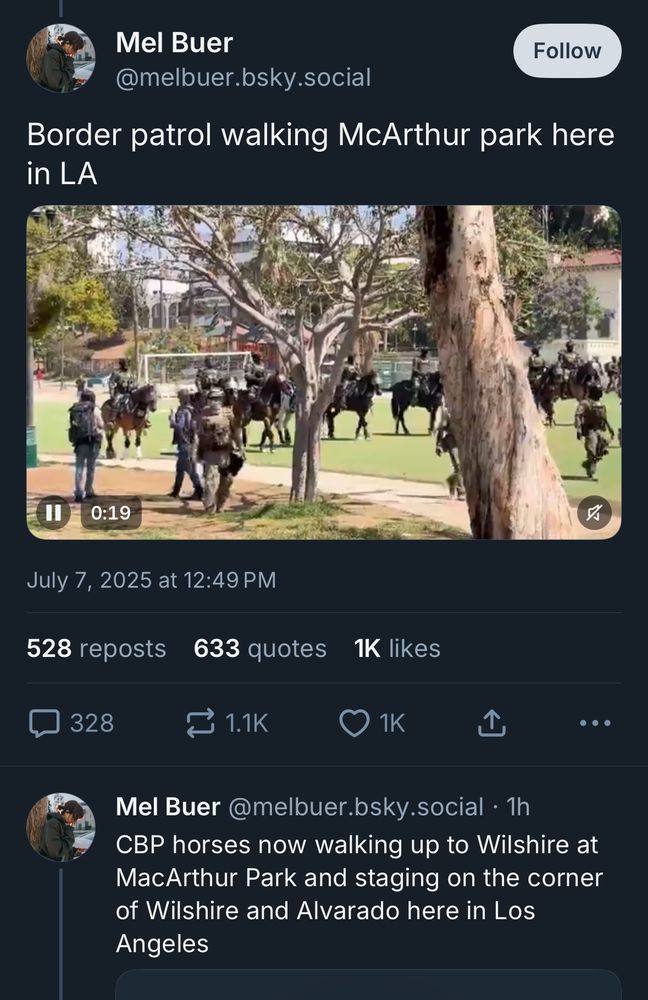Open the three-dot more options menu
Image resolution: width=648 pixels, height=1000 pixels.
(x=595, y=723)
